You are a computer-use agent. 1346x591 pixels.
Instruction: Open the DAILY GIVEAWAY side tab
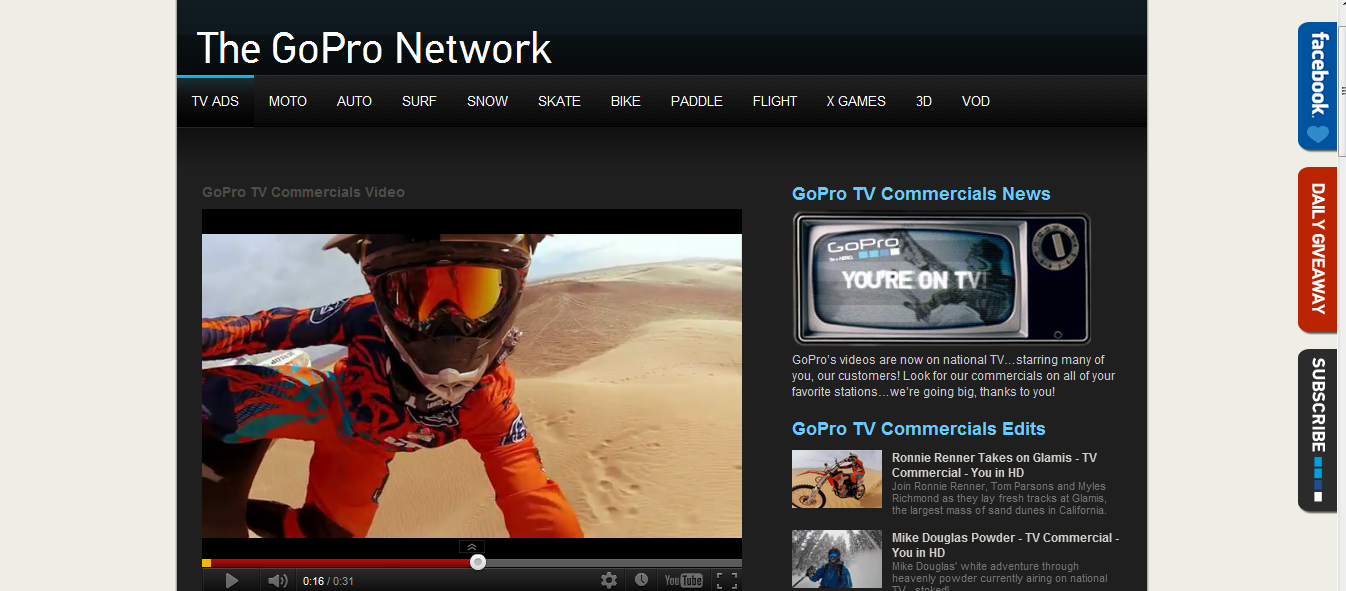coord(1317,249)
